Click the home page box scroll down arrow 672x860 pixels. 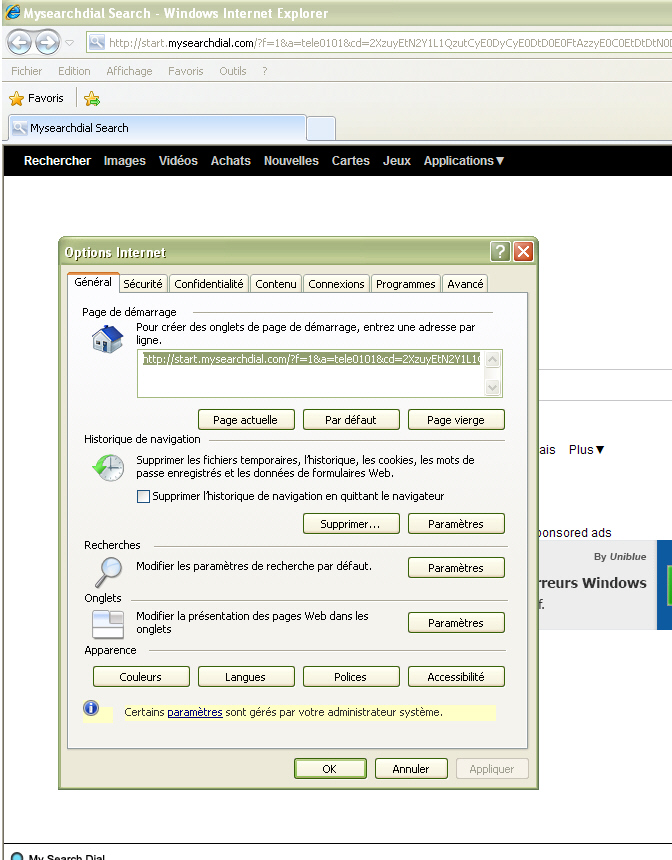pyautogui.click(x=493, y=387)
